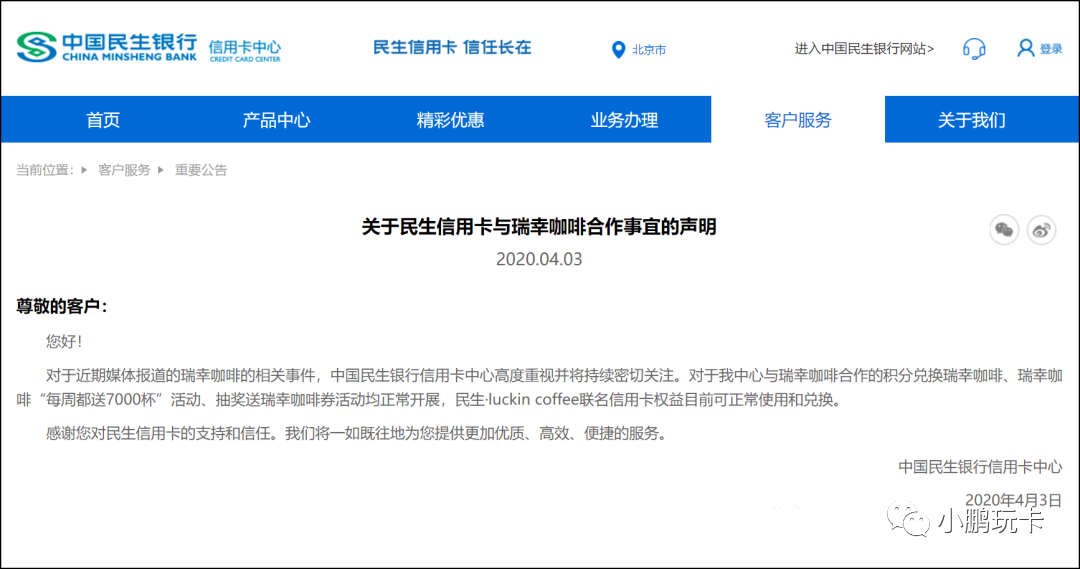Viewport: 1080px width, 569px height.
Task: Click the China Minsheng Bank logo
Action: (107, 47)
